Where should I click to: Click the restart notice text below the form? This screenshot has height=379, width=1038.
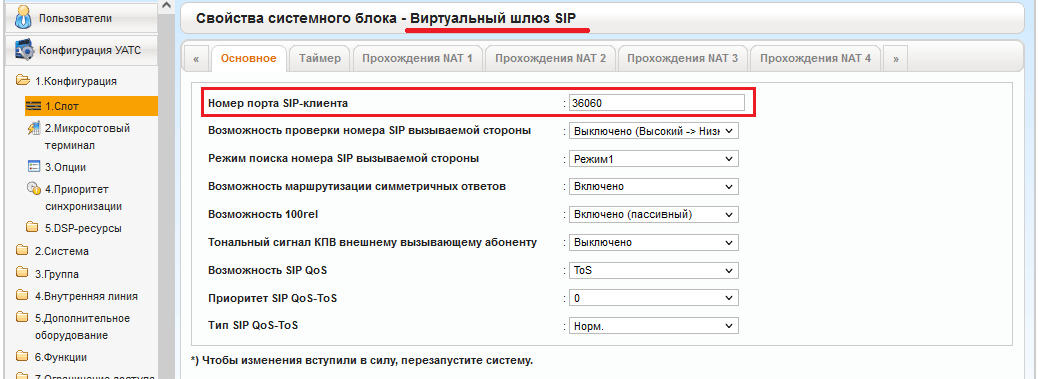pyautogui.click(x=361, y=361)
